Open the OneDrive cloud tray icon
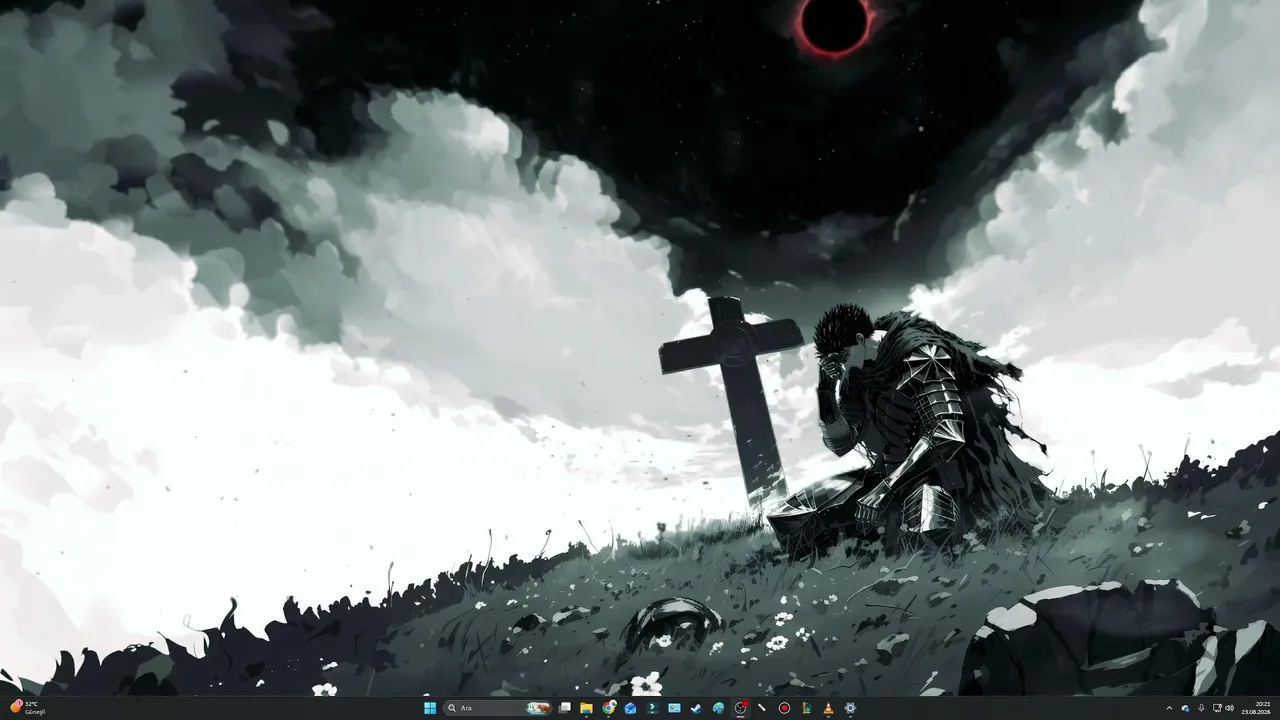This screenshot has width=1280, height=720. pos(1185,708)
